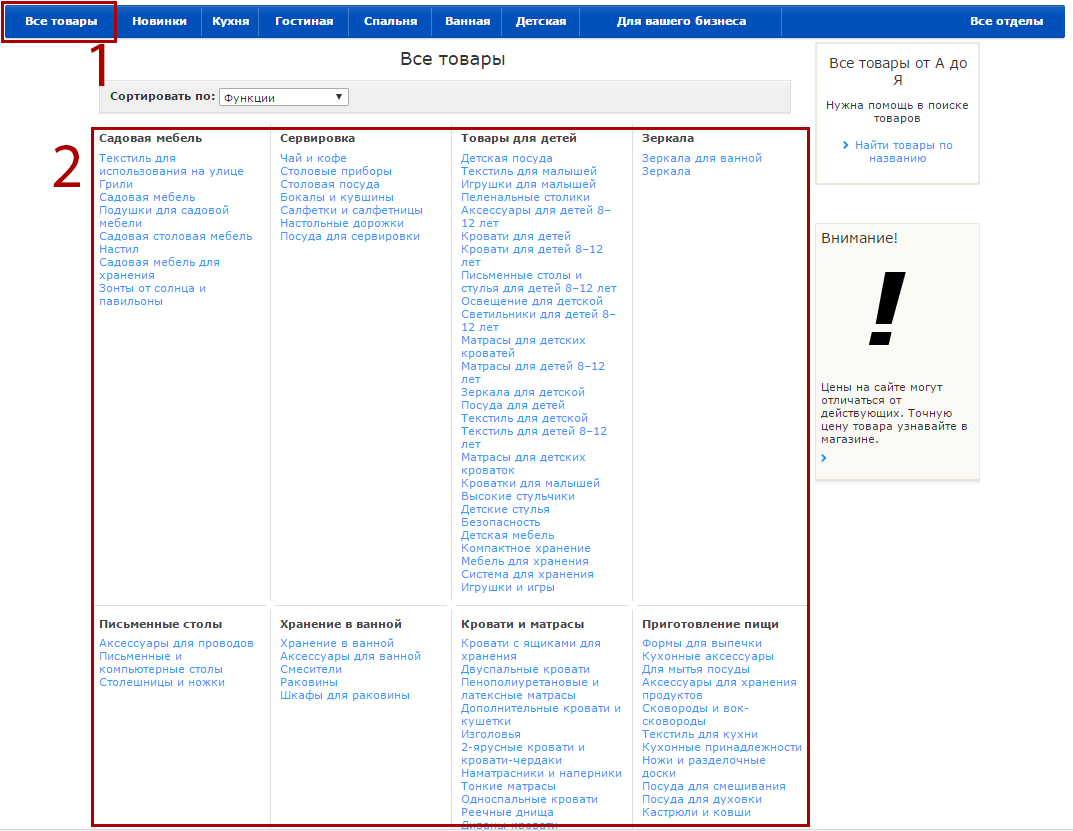Click the exclamation mark image in Внимание box

pos(887,308)
